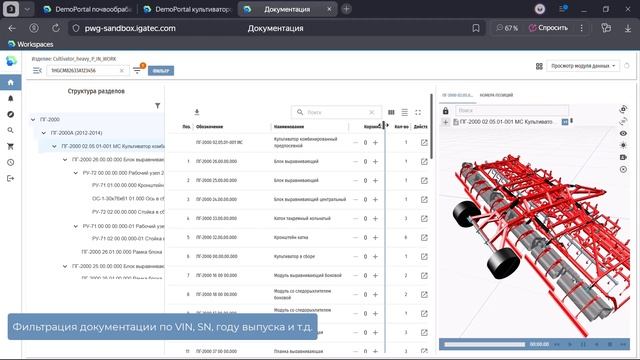Image resolution: width=640 pixels, height=360 pixels.
Task: Click the parts table search field
Action: click(335, 112)
